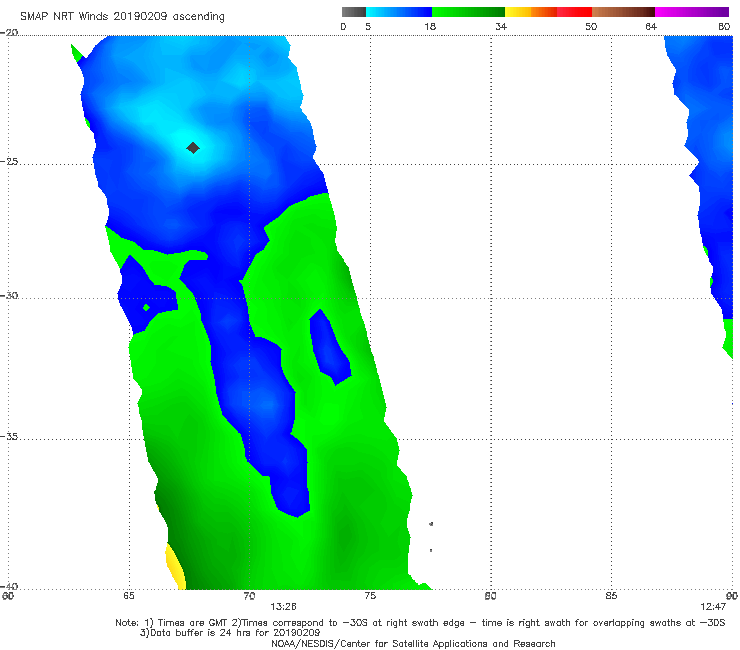This screenshot has height=650, width=740.
Task: Click the colorbar label '50'
Action: point(591,27)
